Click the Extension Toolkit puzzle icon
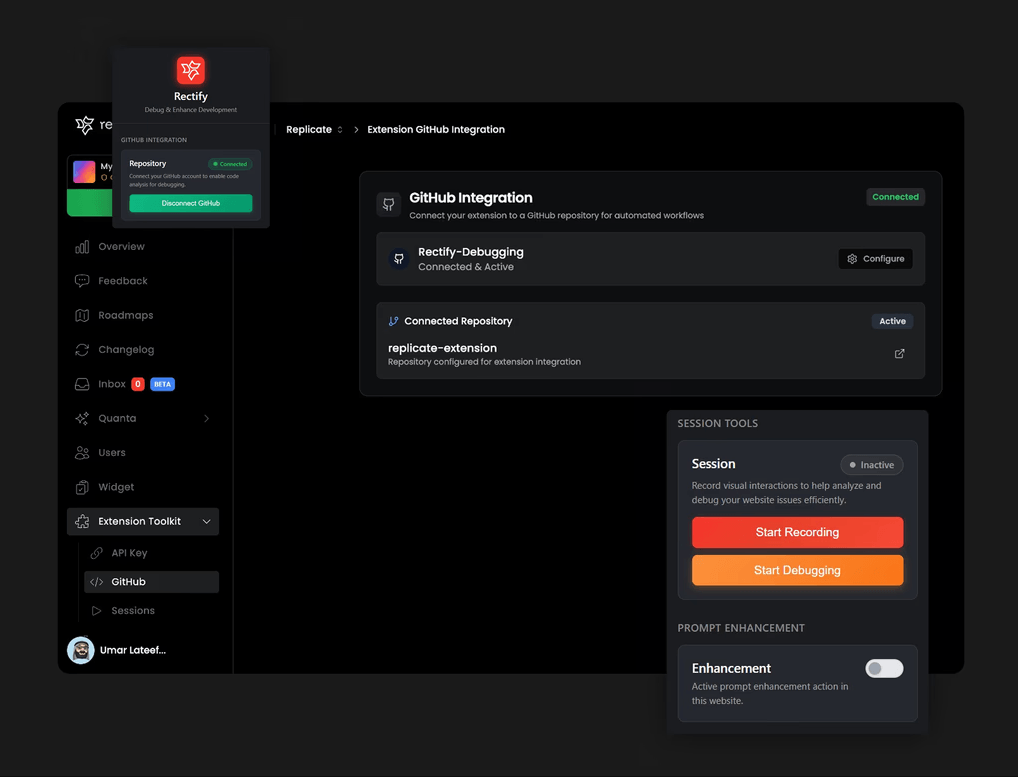 82,521
